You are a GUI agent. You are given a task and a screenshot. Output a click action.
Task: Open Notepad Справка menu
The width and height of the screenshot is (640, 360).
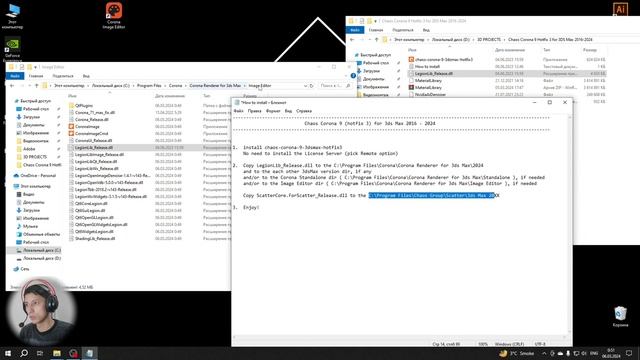click(304, 111)
